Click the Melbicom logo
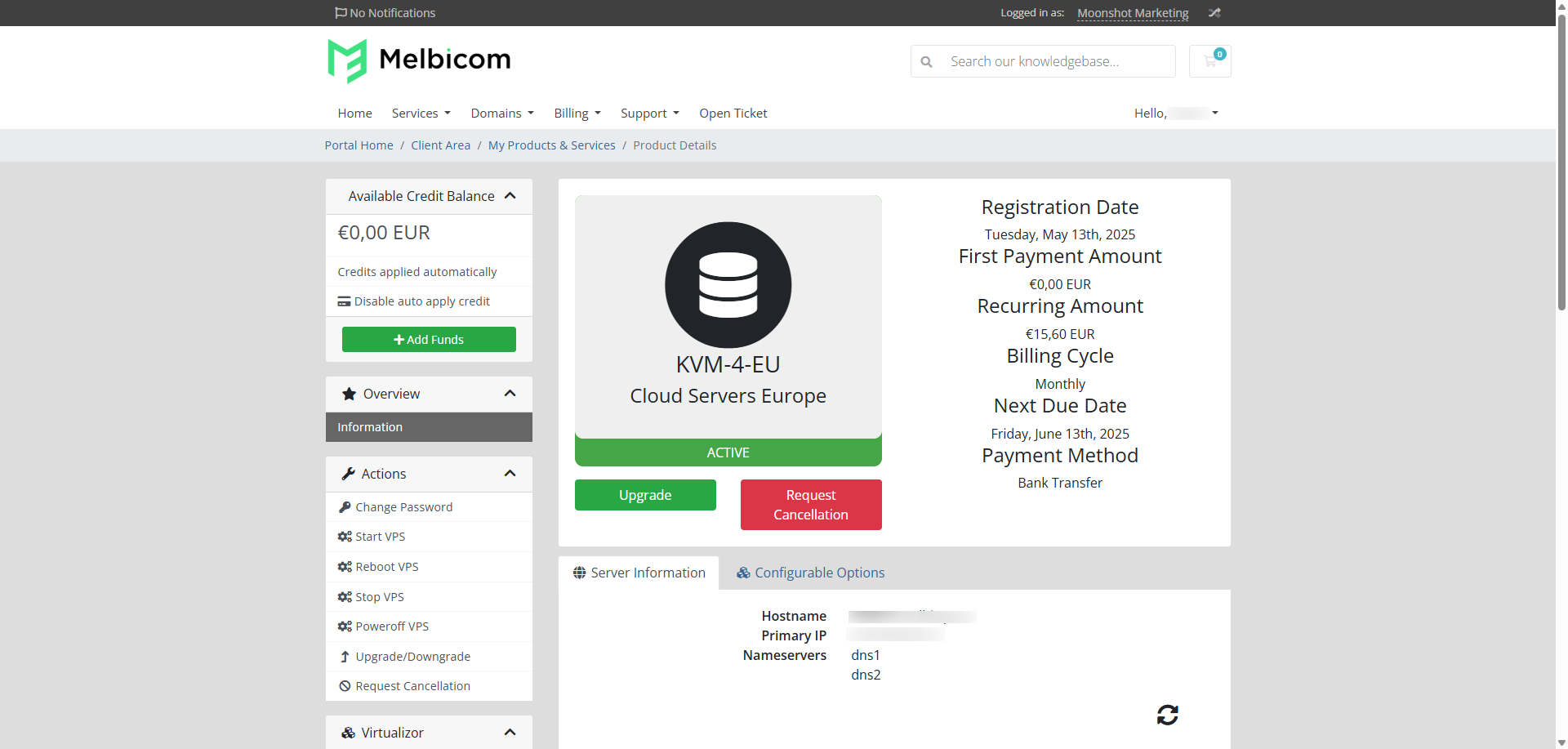The image size is (1568, 749). tap(419, 60)
